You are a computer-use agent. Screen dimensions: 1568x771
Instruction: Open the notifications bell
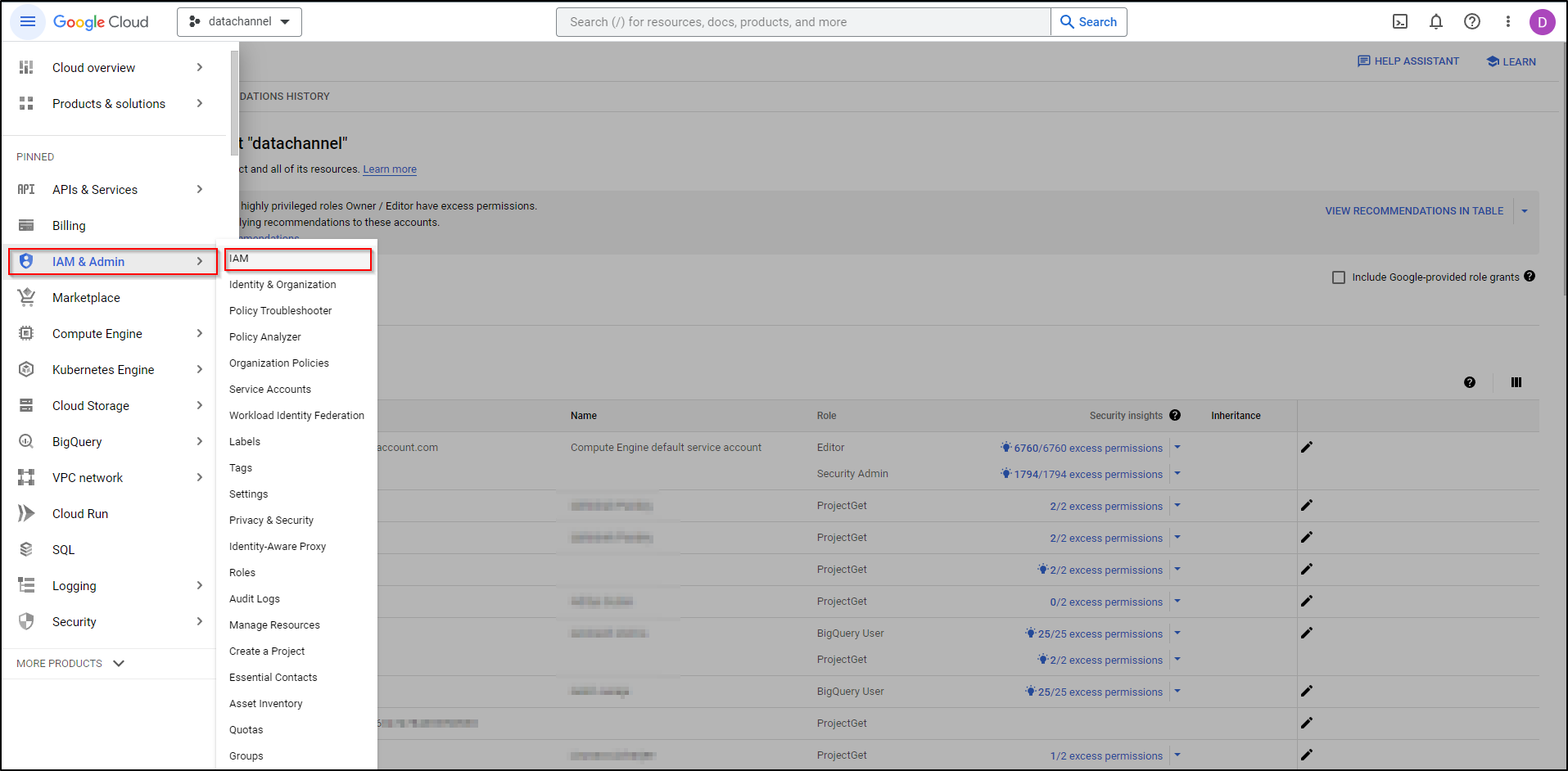coord(1436,22)
